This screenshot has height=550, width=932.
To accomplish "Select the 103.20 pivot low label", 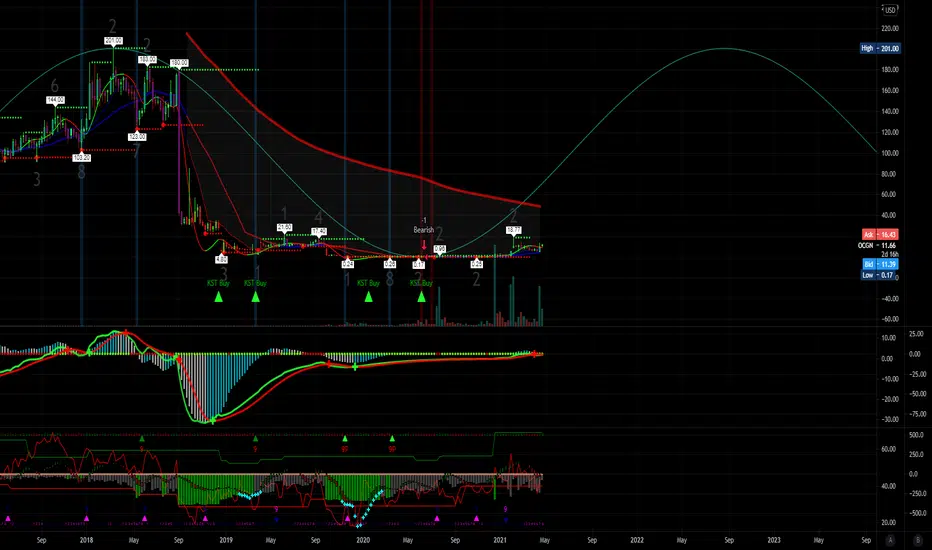I will pyautogui.click(x=81, y=158).
